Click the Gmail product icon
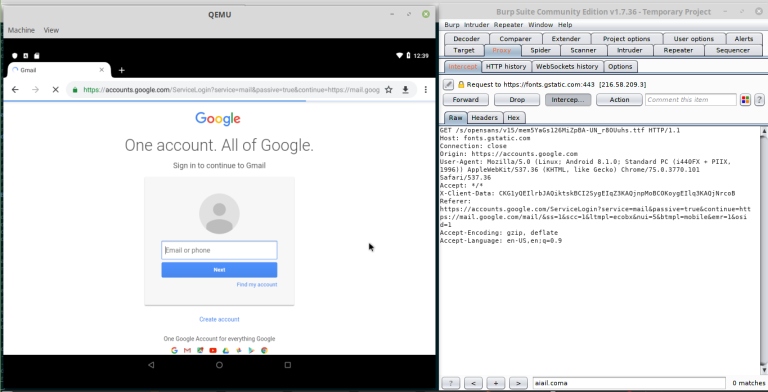The width and height of the screenshot is (768, 392). 187,350
